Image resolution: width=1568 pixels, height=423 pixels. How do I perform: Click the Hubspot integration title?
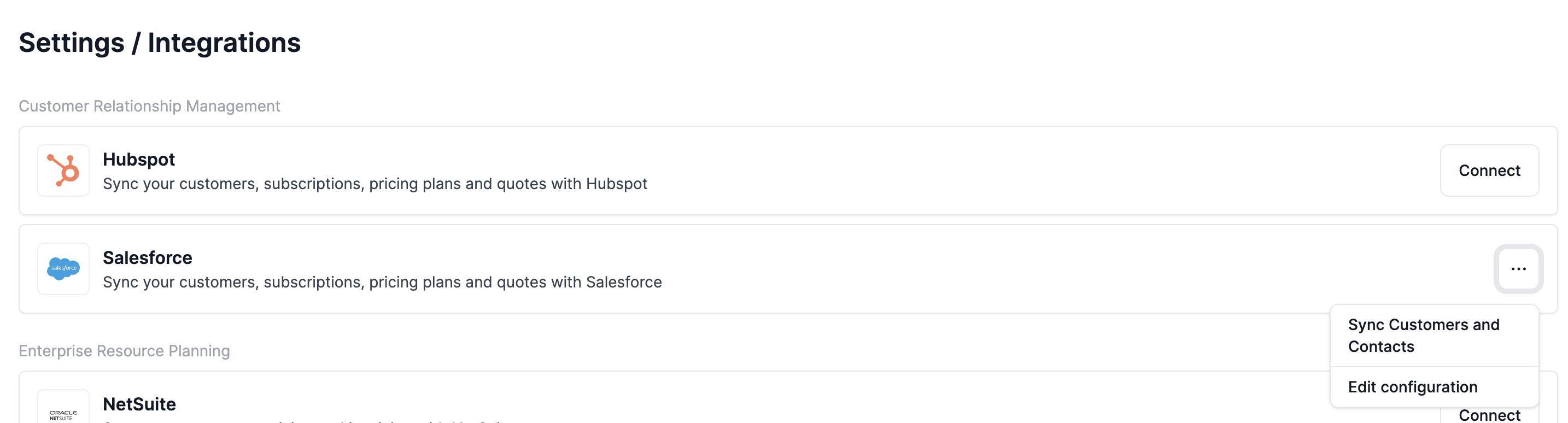[139, 160]
